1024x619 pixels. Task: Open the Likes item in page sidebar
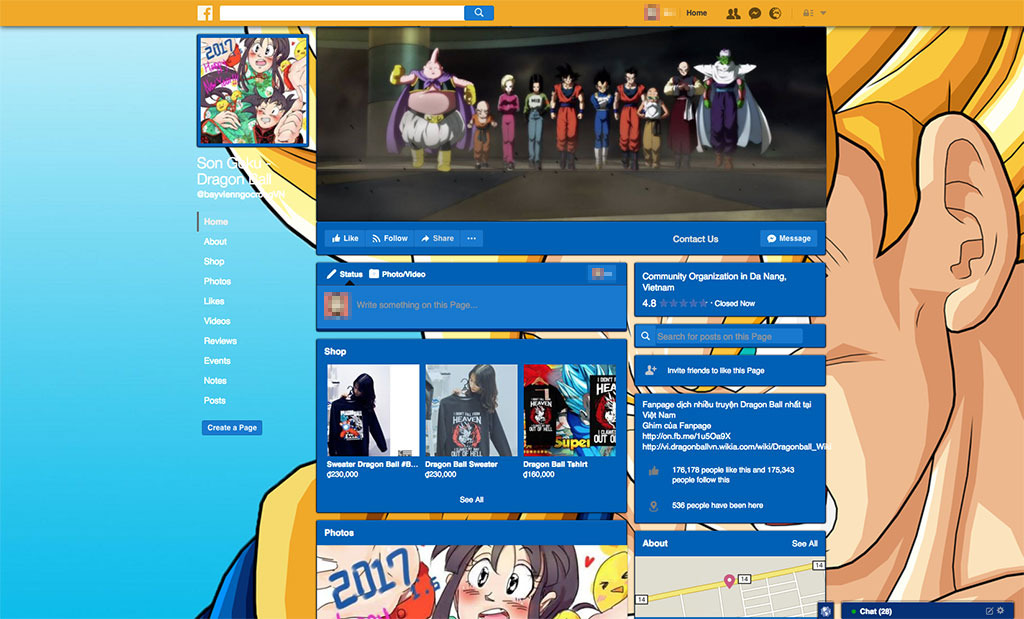[x=214, y=301]
